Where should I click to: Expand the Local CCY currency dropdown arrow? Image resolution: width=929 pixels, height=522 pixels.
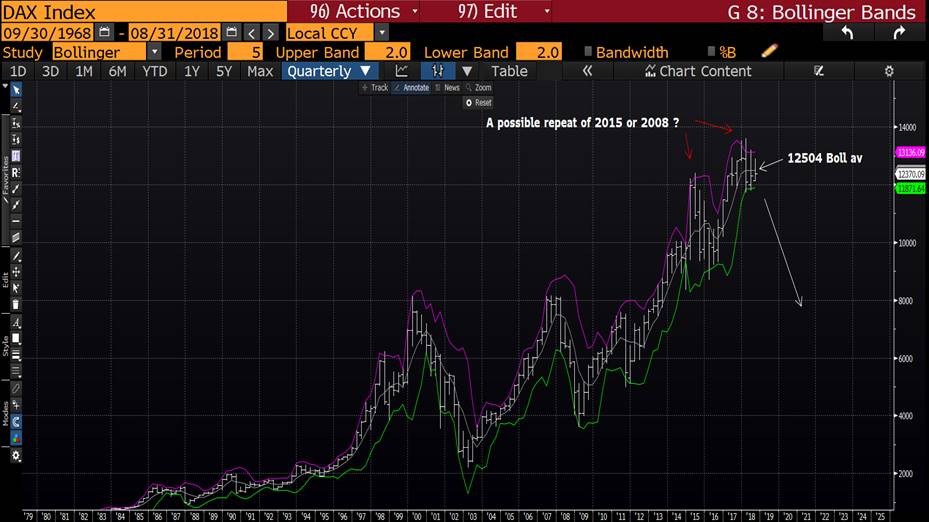[382, 33]
